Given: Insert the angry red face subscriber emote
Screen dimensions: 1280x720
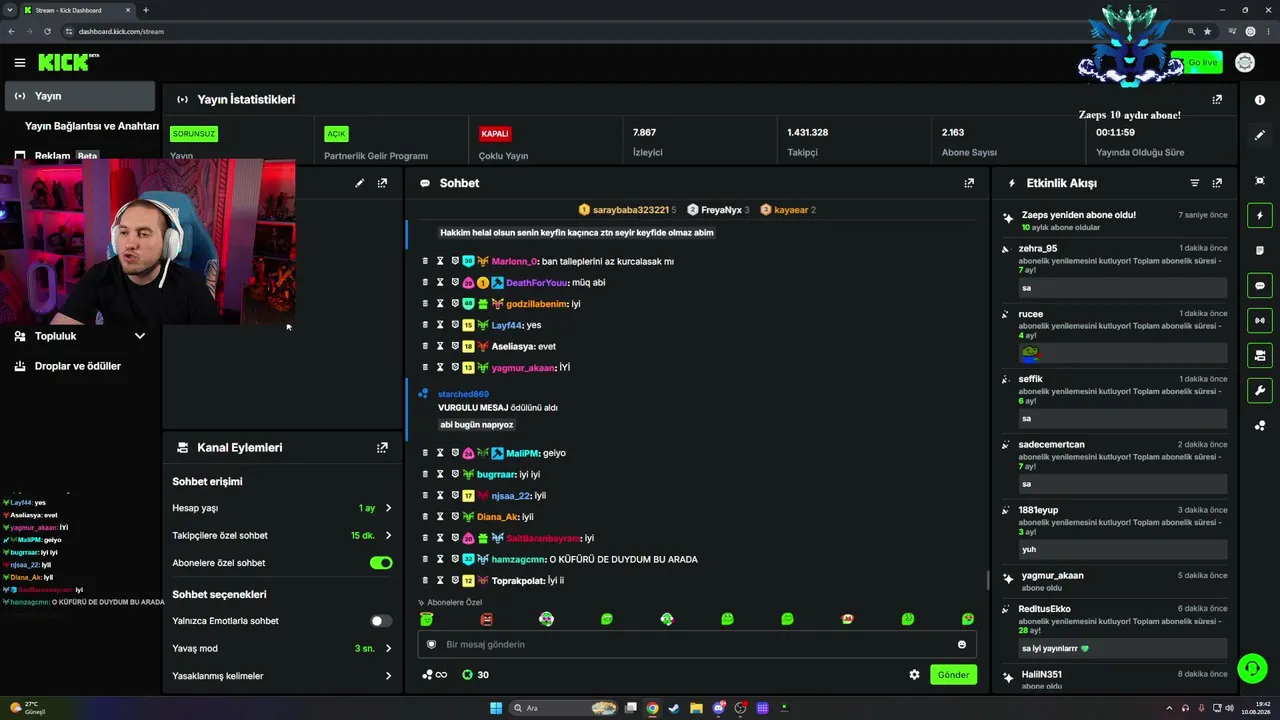Looking at the screenshot, I should (x=486, y=620).
